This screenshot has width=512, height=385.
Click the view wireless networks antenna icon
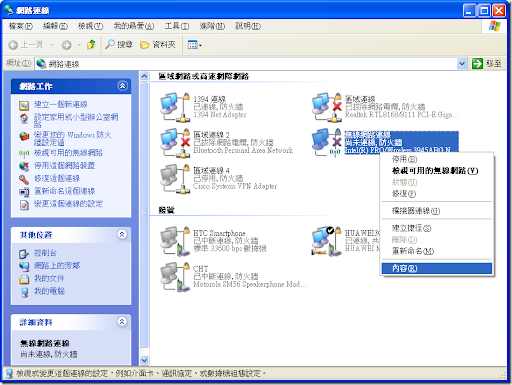(24, 153)
